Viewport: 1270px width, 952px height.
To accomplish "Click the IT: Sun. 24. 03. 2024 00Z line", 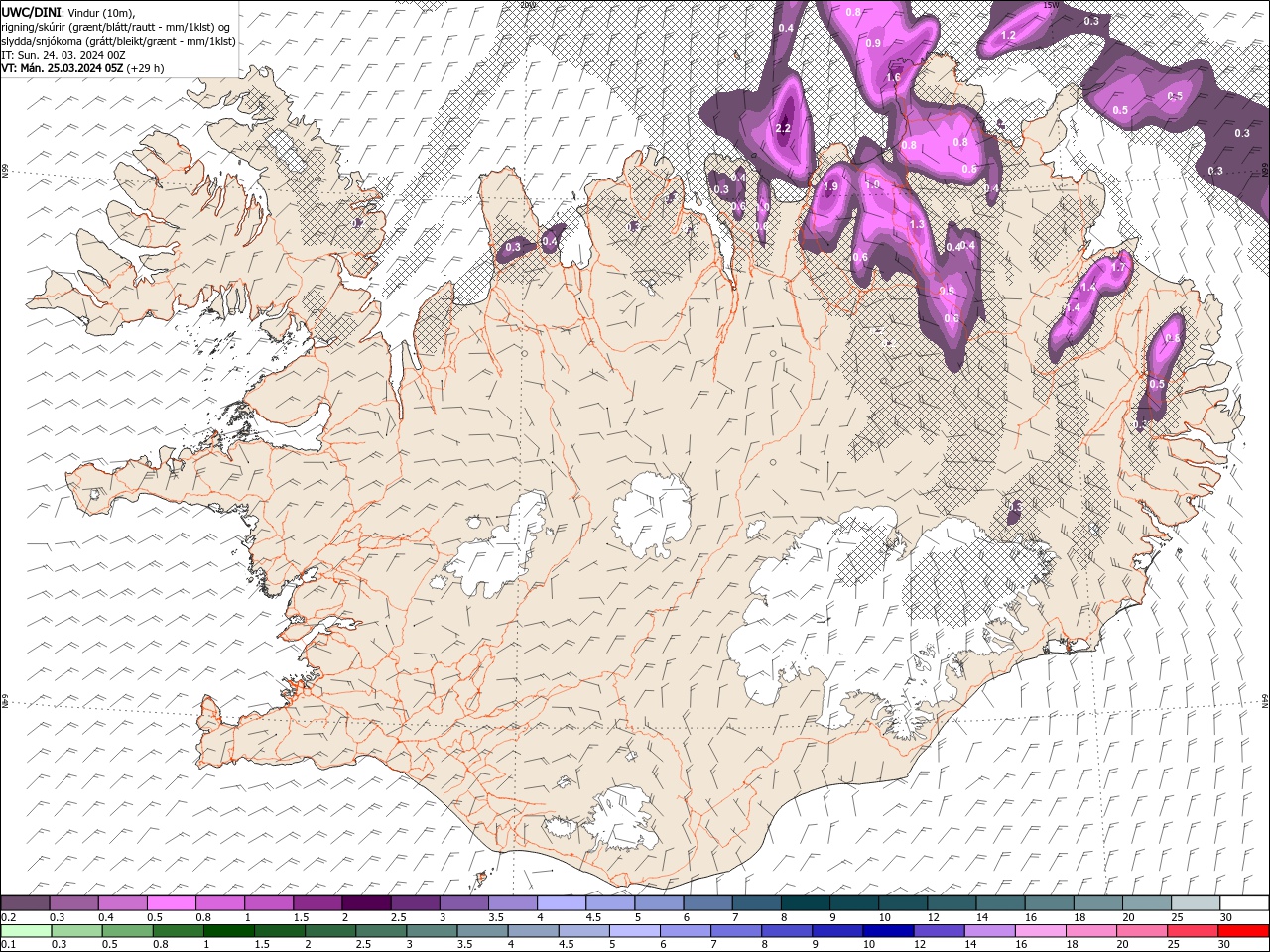I will coord(63,55).
